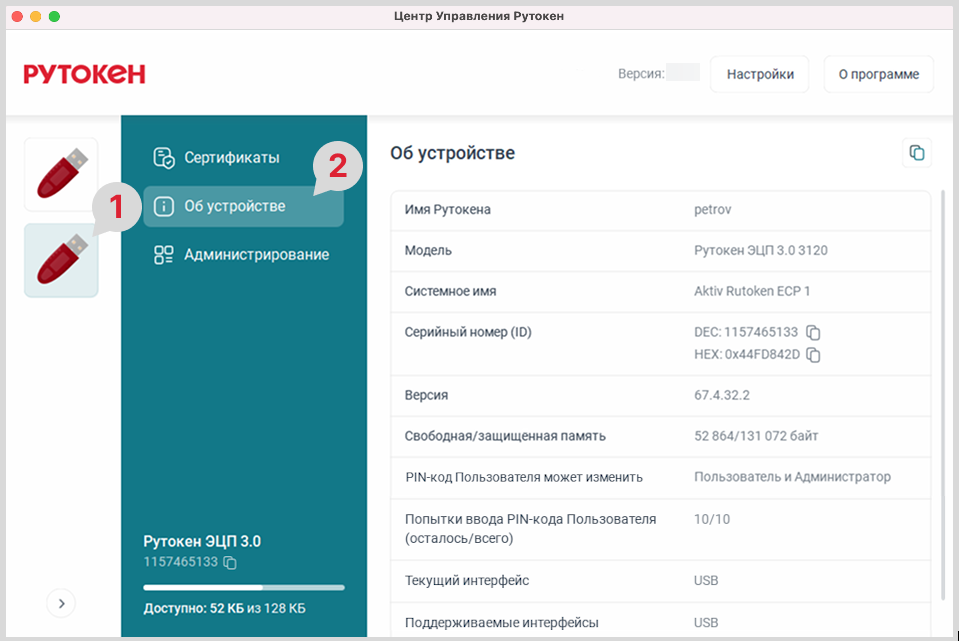Copy the HEX serial number 0x44FD842D
Viewport: 959px width, 641px height.
(813, 355)
